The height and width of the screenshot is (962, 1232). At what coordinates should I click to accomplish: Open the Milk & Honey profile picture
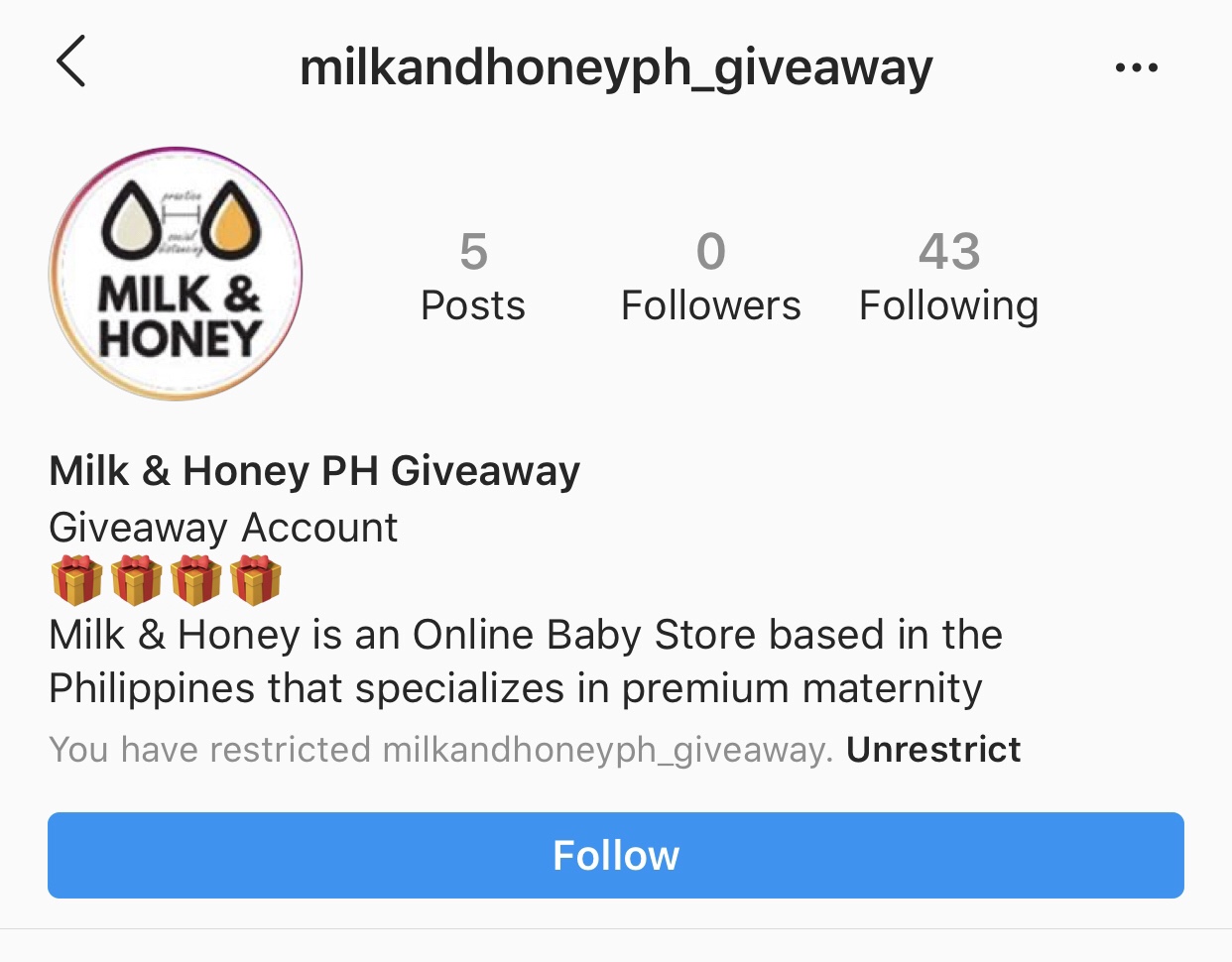176,274
